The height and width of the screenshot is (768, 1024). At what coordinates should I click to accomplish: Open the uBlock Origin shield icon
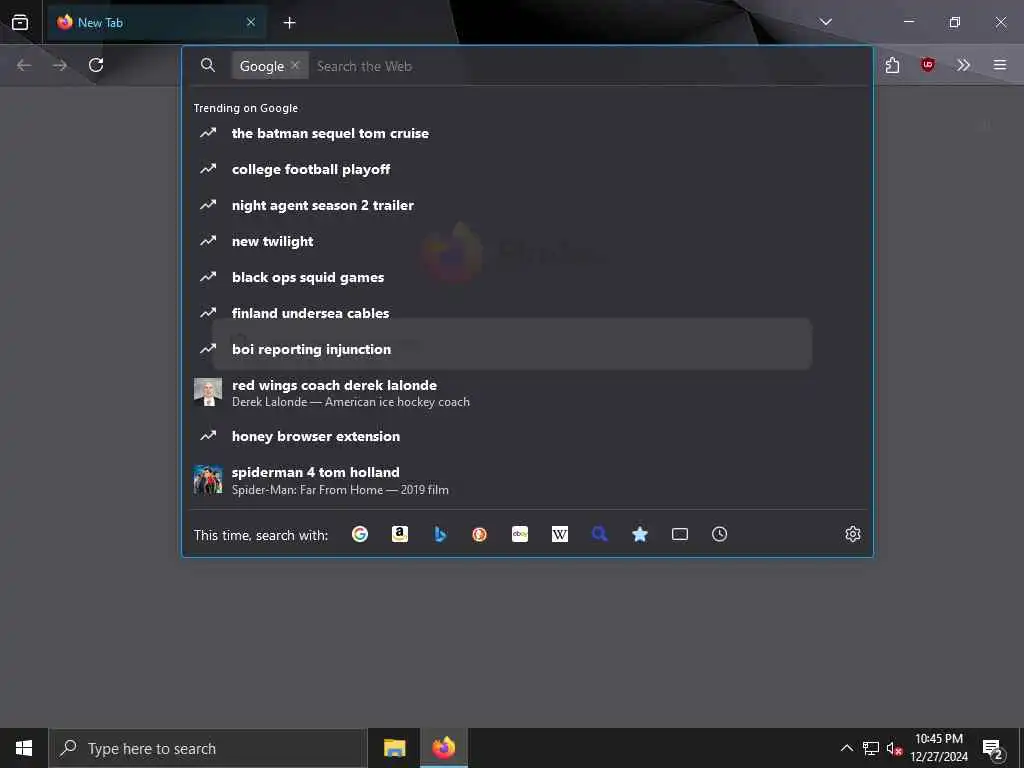927,65
